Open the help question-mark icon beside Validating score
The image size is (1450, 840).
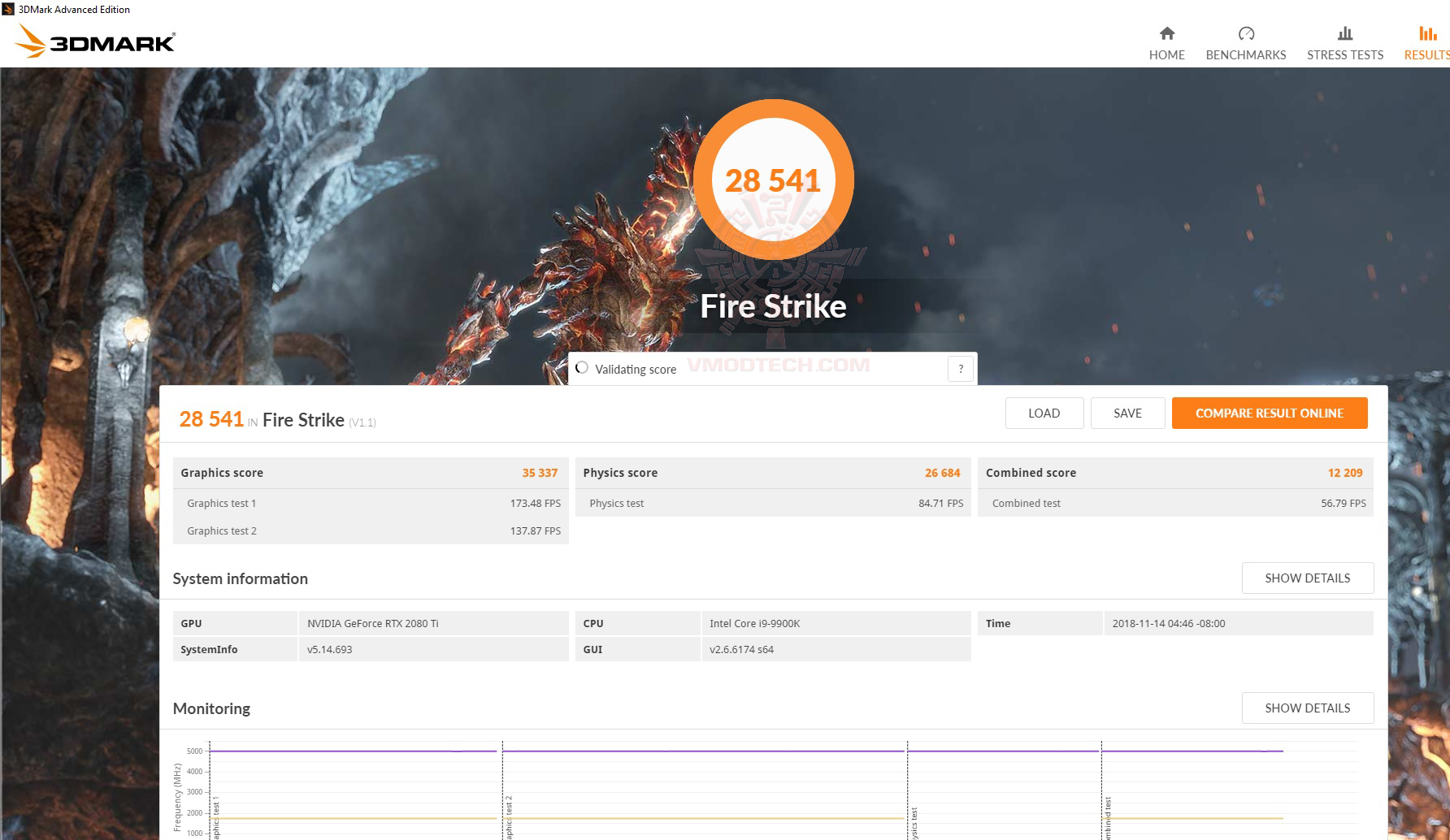coord(960,368)
